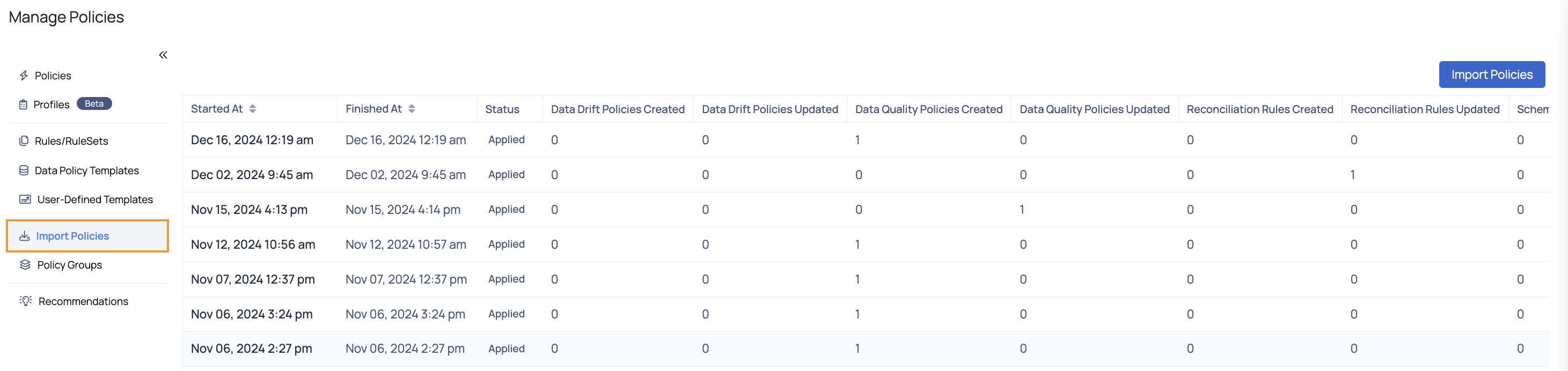Click the Import Policies download icon
This screenshot has width=1568, height=371.
coord(24,236)
